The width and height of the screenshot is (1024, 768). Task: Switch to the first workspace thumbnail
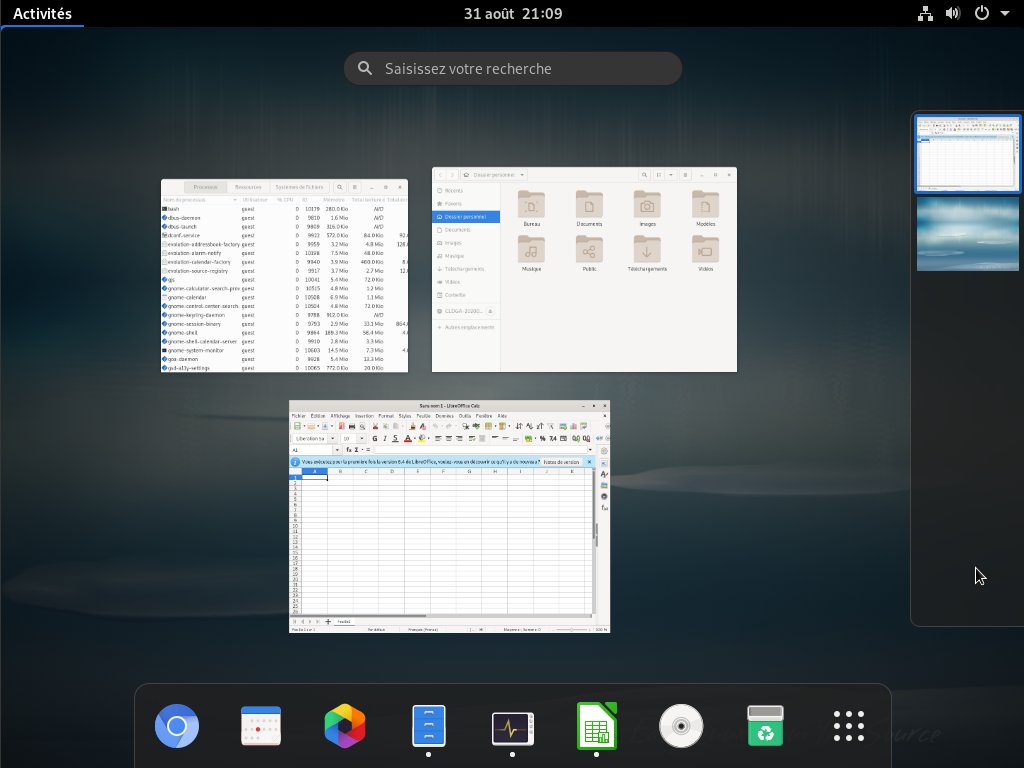tap(967, 154)
